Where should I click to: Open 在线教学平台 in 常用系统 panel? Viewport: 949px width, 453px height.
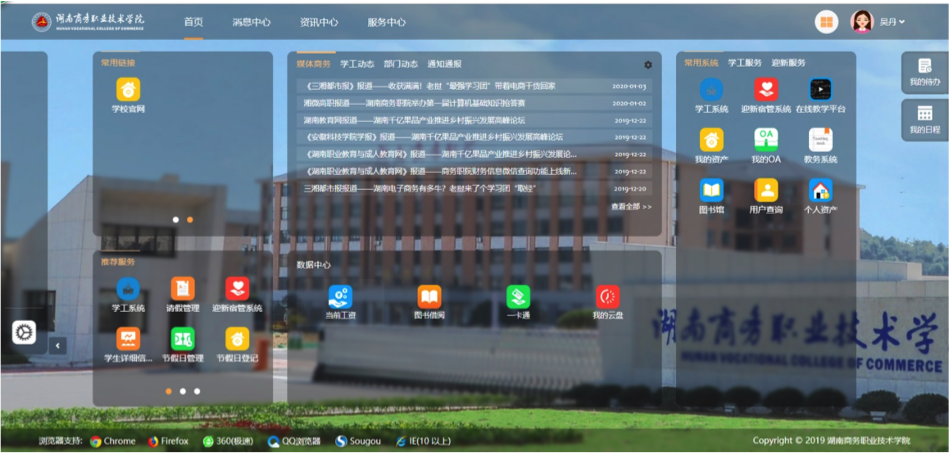pos(820,90)
